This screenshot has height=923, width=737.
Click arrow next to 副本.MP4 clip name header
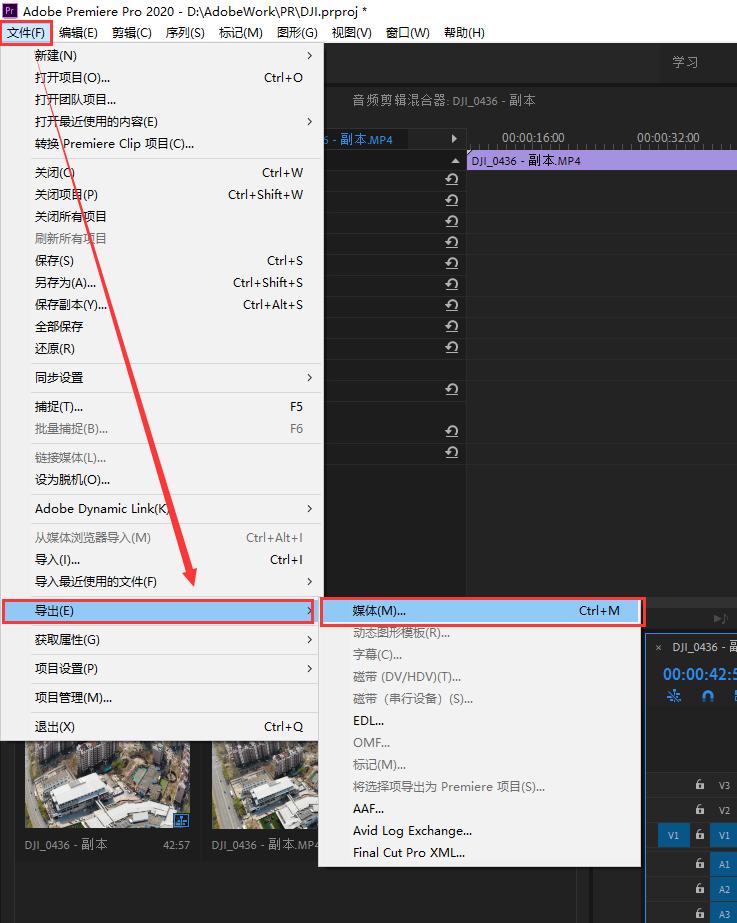454,139
